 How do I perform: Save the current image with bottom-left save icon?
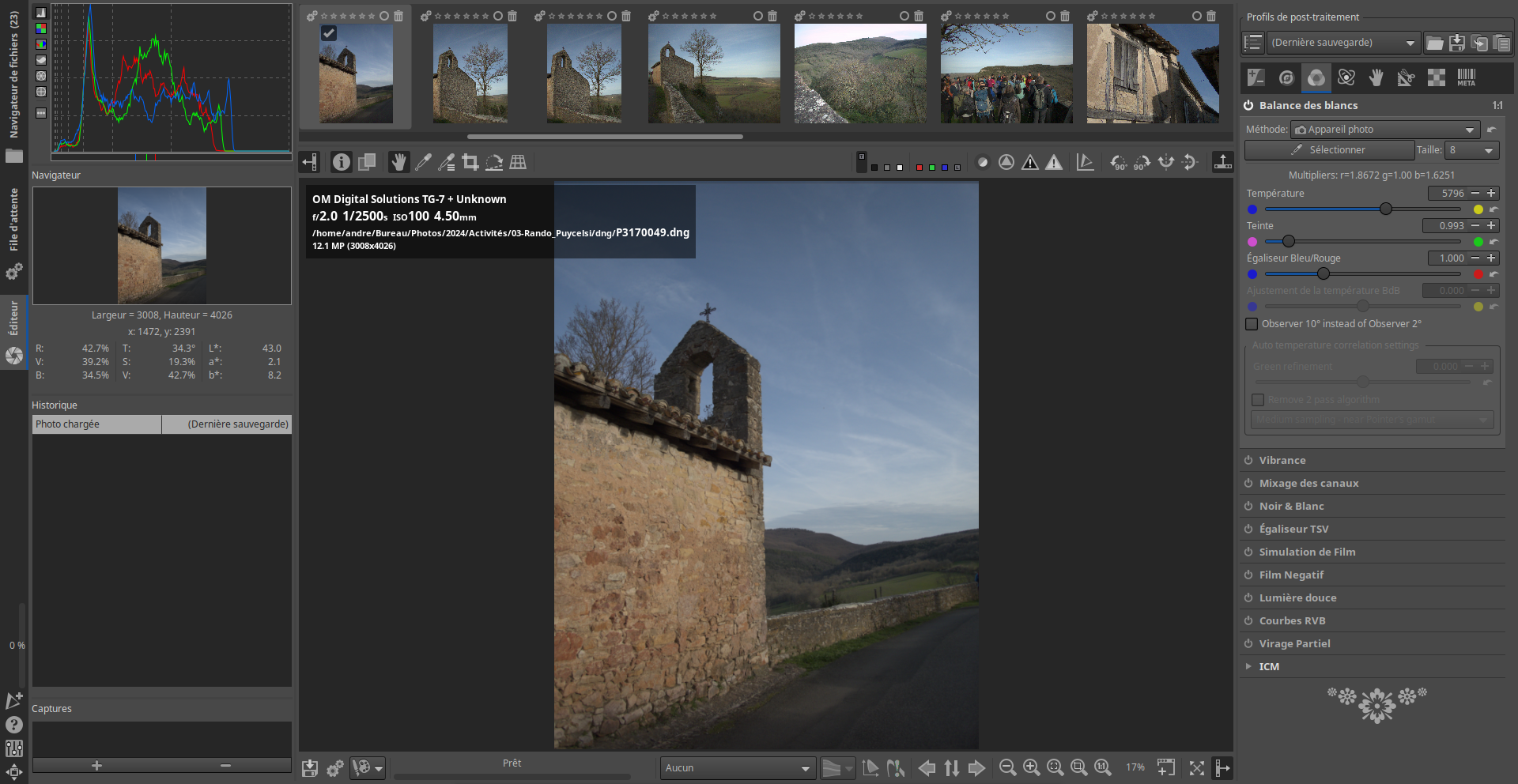pos(310,768)
